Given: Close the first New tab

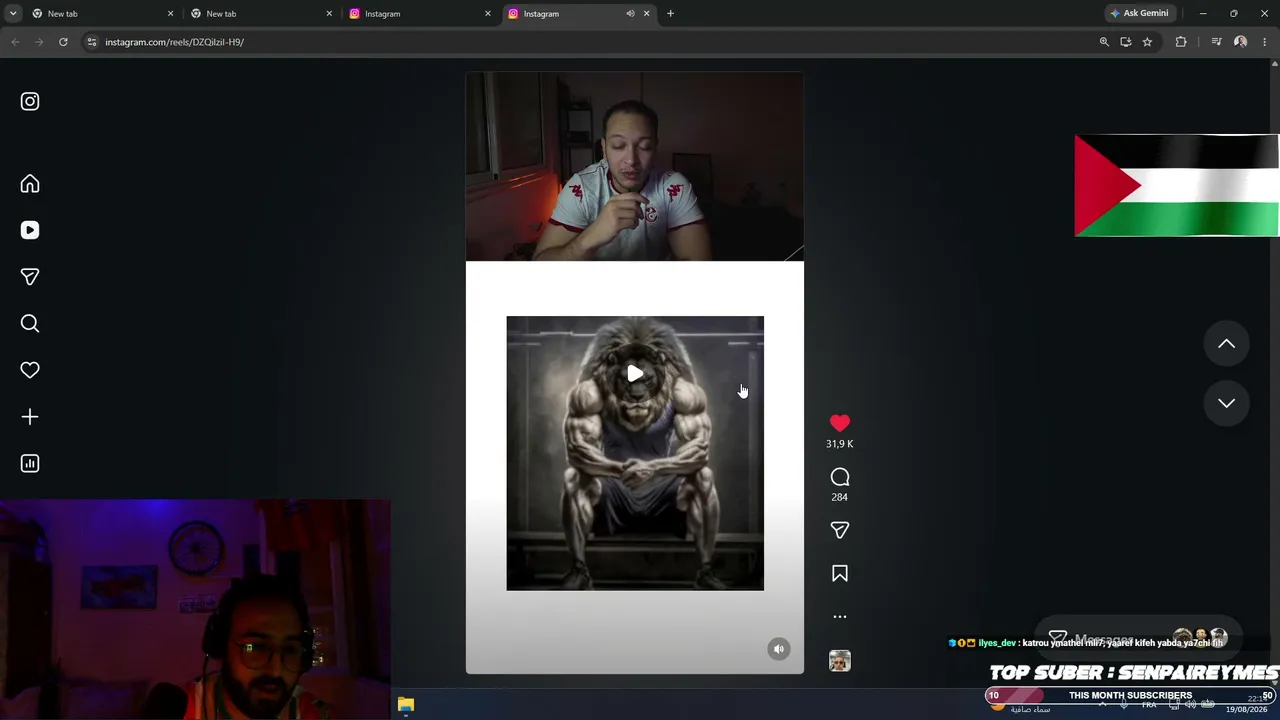Looking at the screenshot, I should click(170, 13).
